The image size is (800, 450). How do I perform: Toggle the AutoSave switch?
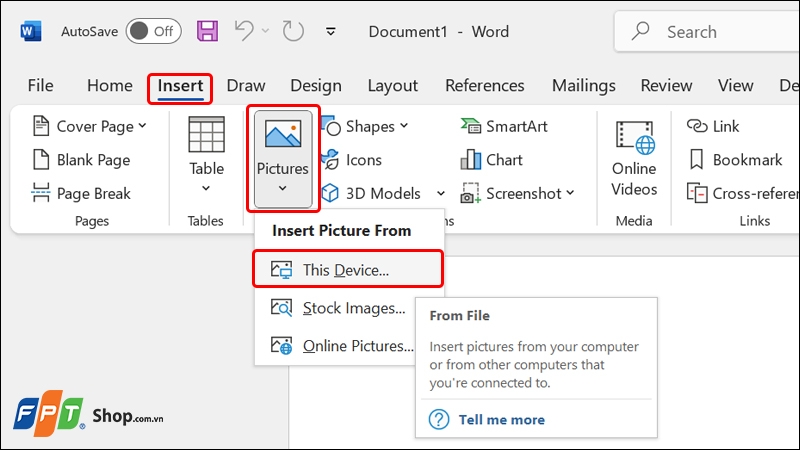tap(154, 32)
